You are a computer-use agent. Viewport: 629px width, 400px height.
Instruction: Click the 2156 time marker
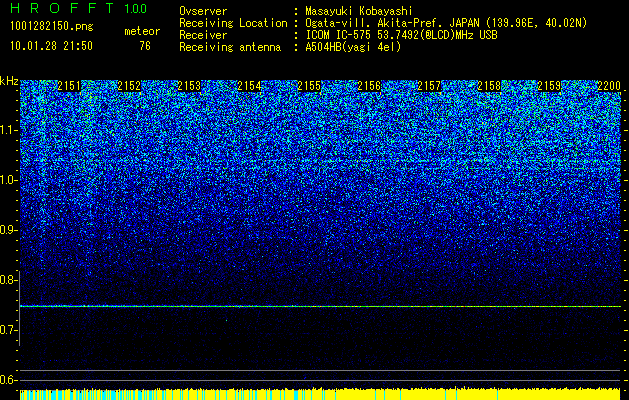click(369, 86)
